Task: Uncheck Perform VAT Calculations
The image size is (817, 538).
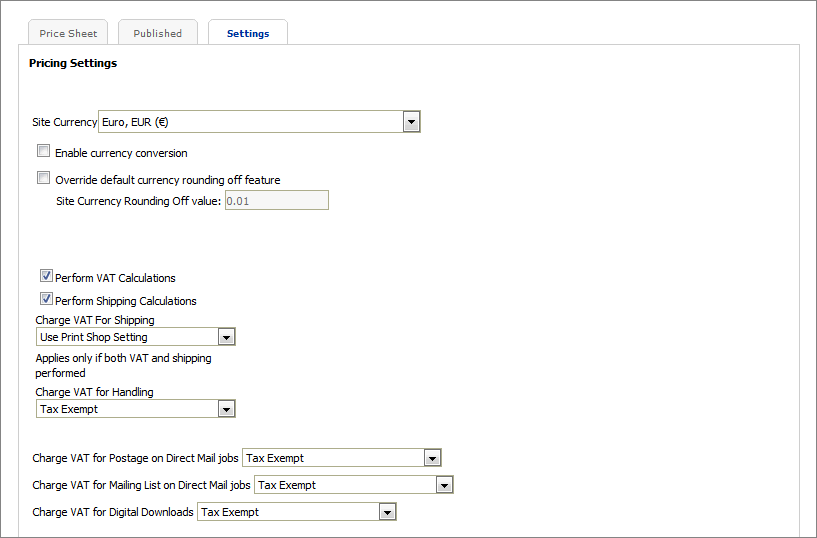Action: 46,277
